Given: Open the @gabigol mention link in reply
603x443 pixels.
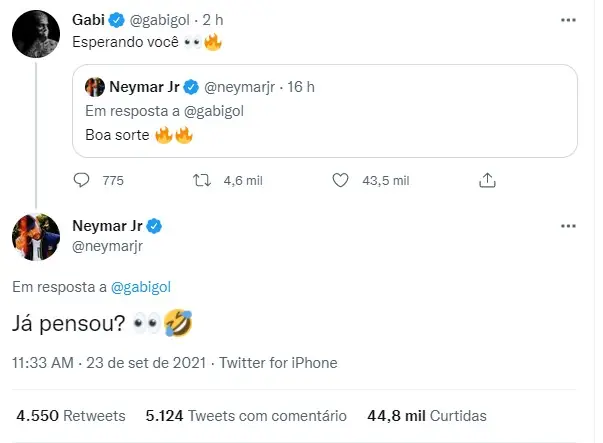Looking at the screenshot, I should pyautogui.click(x=141, y=287).
